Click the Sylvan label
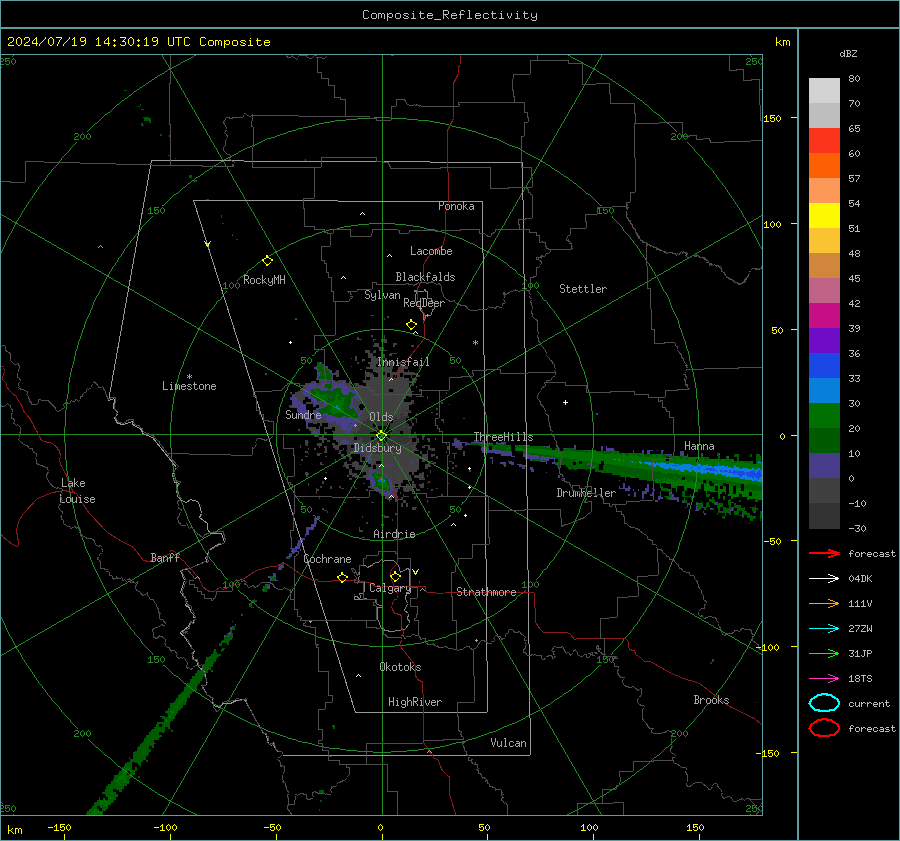This screenshot has width=900, height=841. coord(382,295)
